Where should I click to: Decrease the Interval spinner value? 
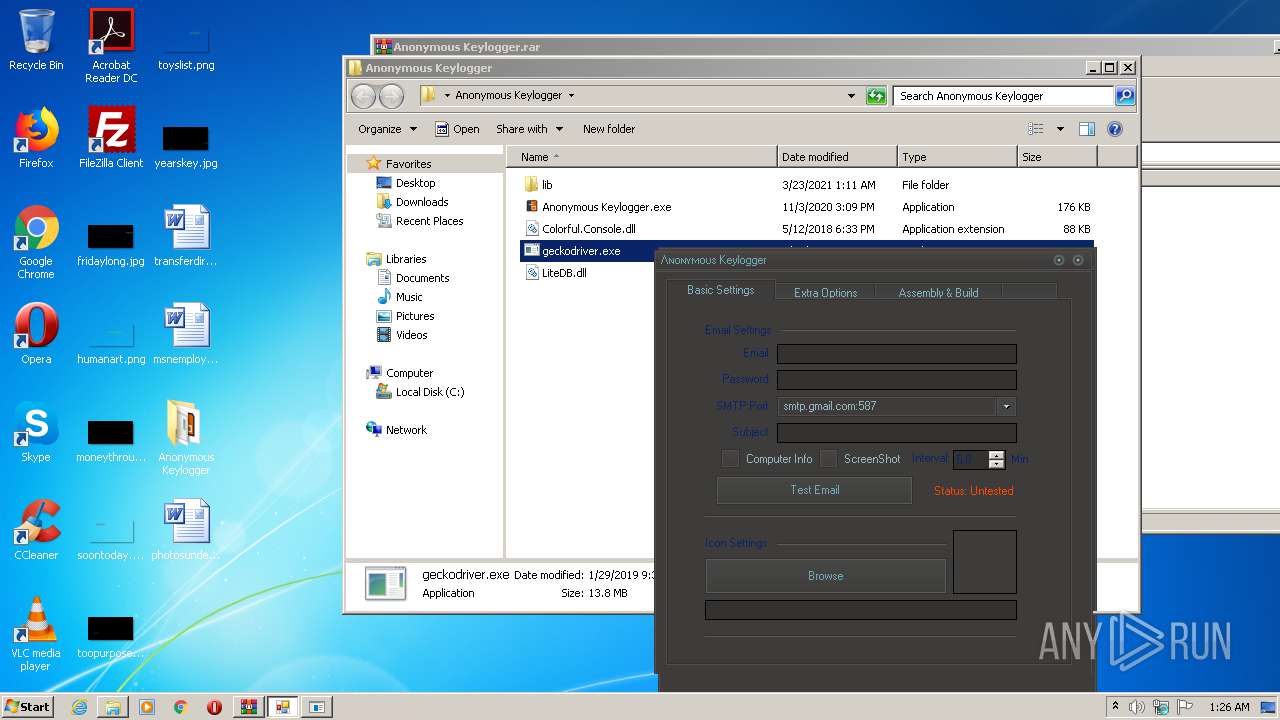point(996,464)
